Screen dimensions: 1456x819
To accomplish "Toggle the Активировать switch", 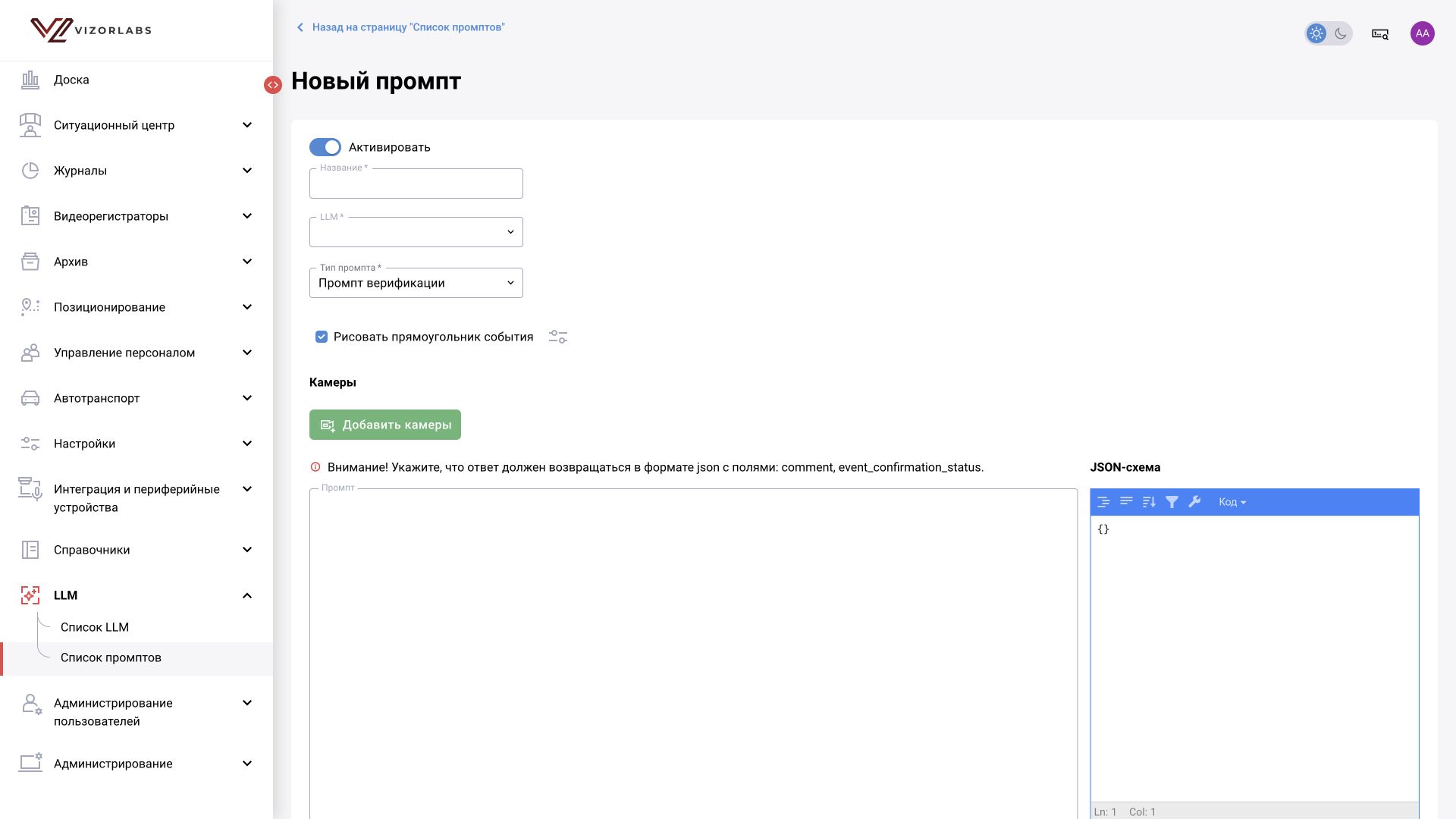I will pyautogui.click(x=325, y=147).
